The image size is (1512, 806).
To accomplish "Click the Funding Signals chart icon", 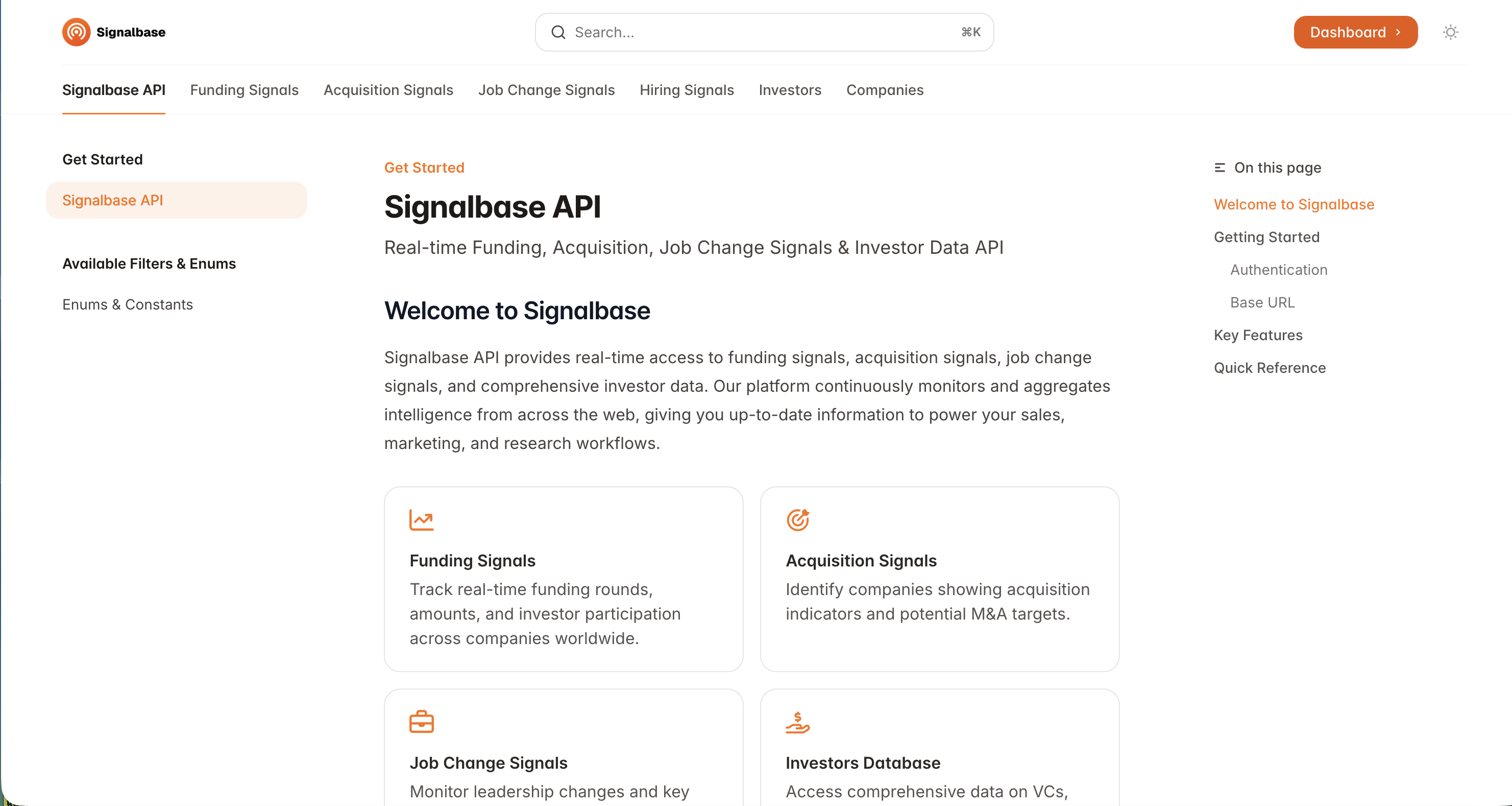I will pyautogui.click(x=422, y=520).
